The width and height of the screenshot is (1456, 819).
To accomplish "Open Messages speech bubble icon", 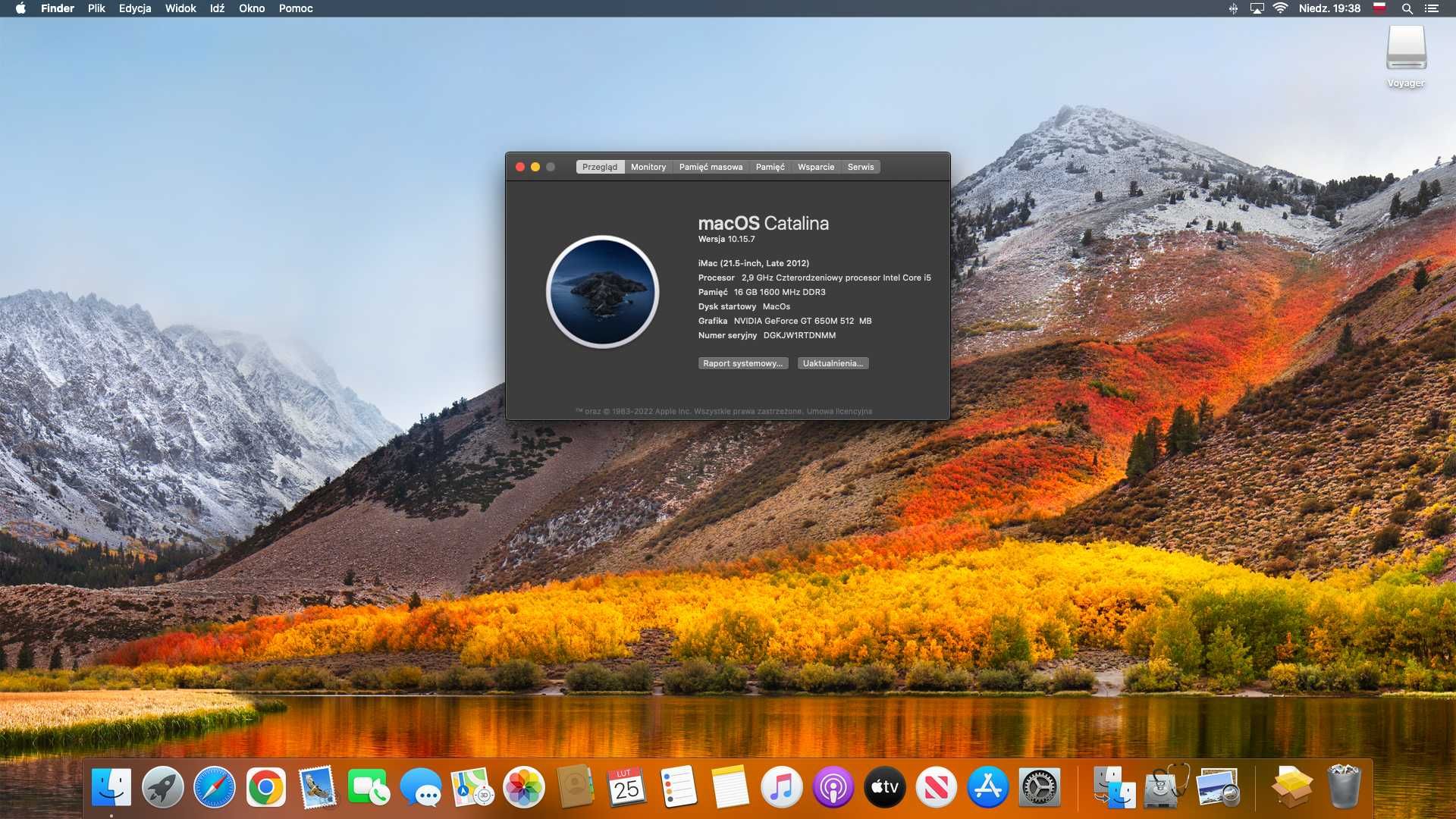I will pos(421,788).
